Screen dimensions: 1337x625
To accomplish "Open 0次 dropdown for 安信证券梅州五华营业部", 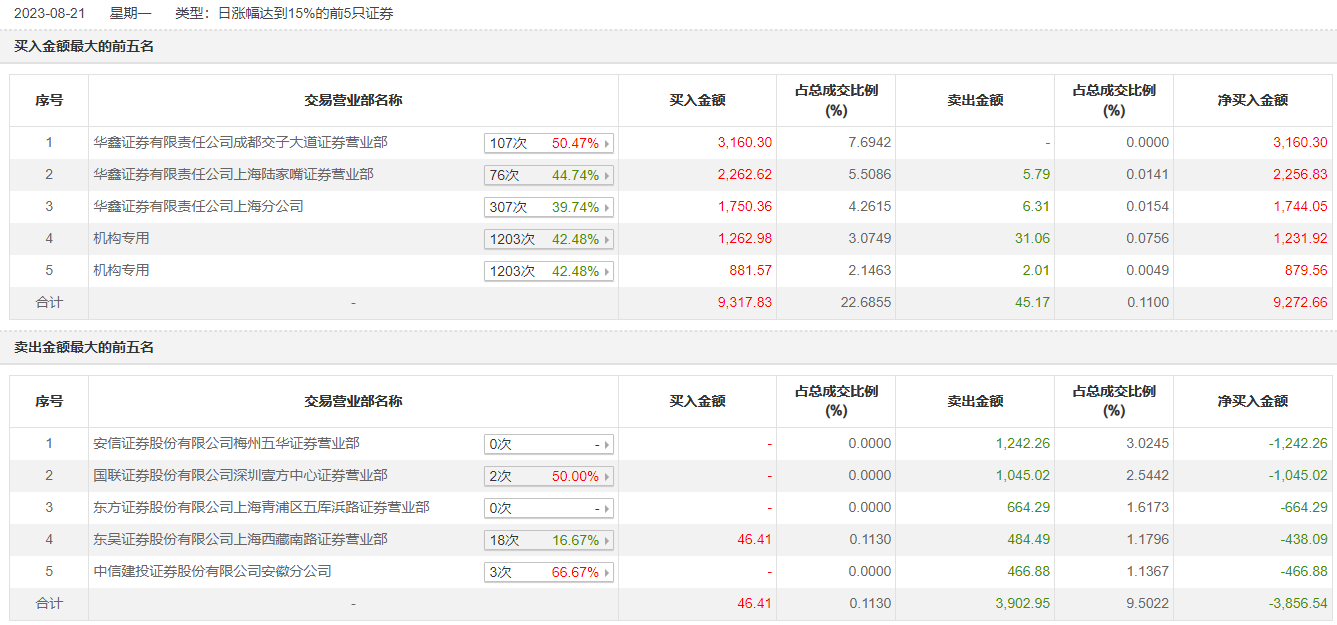I will click(x=549, y=444).
